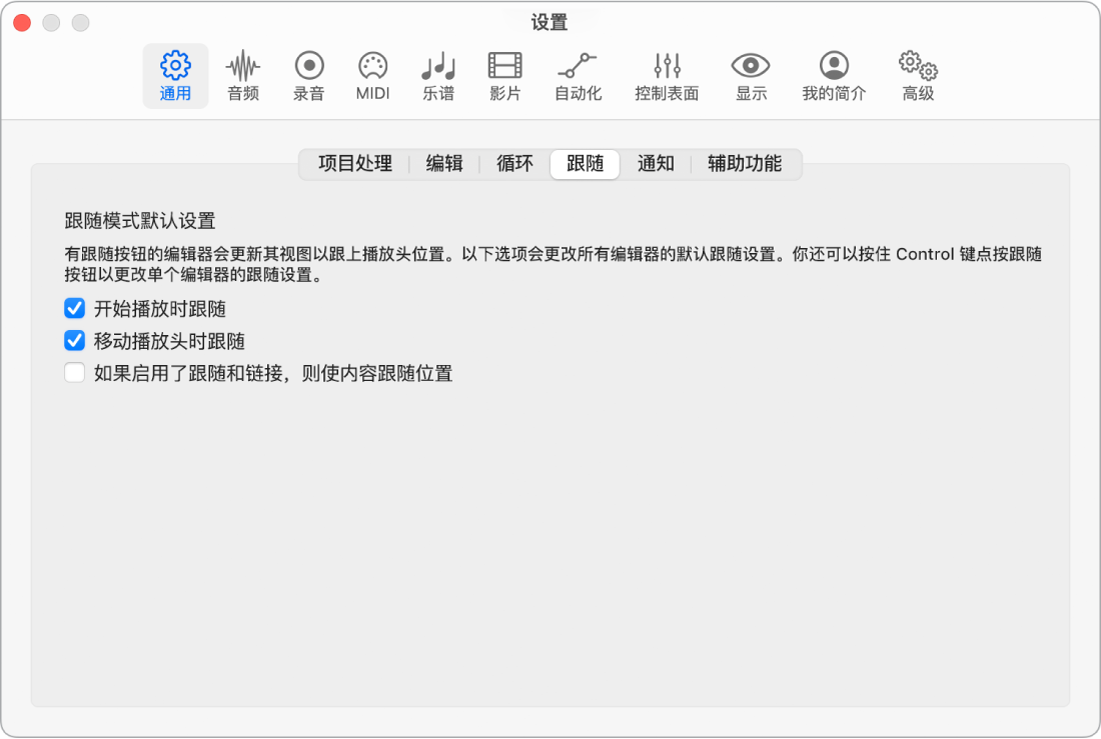Switch to the 项目处理 tab

(355, 164)
